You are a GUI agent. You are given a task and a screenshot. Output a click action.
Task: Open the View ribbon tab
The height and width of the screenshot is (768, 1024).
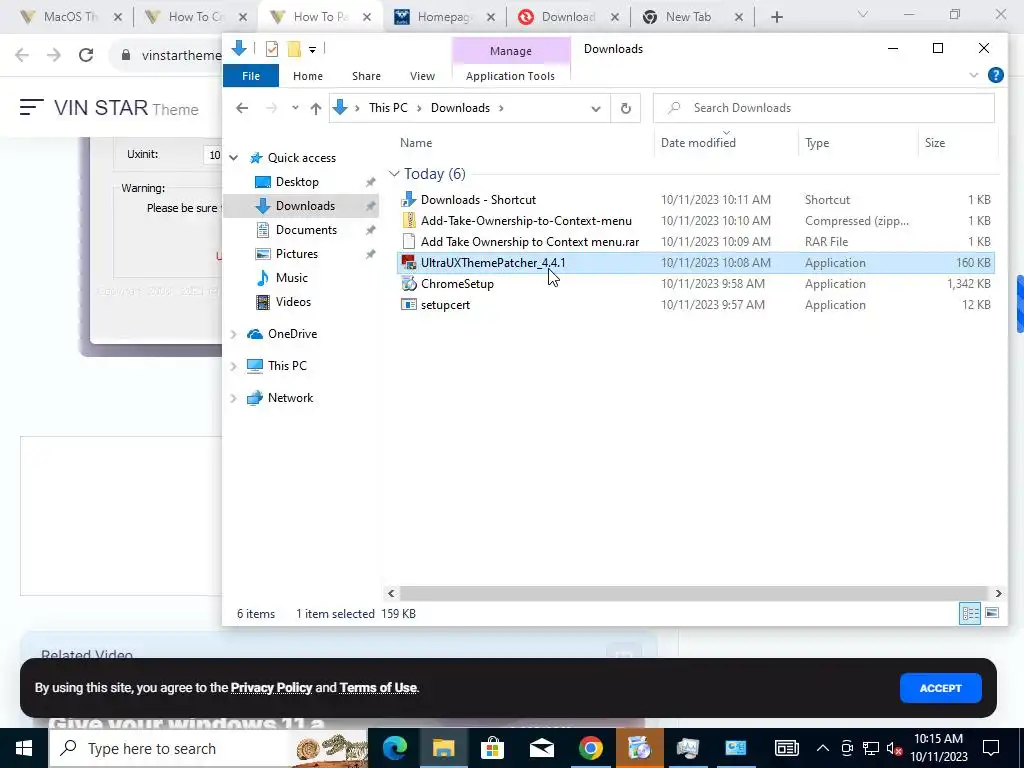422,76
